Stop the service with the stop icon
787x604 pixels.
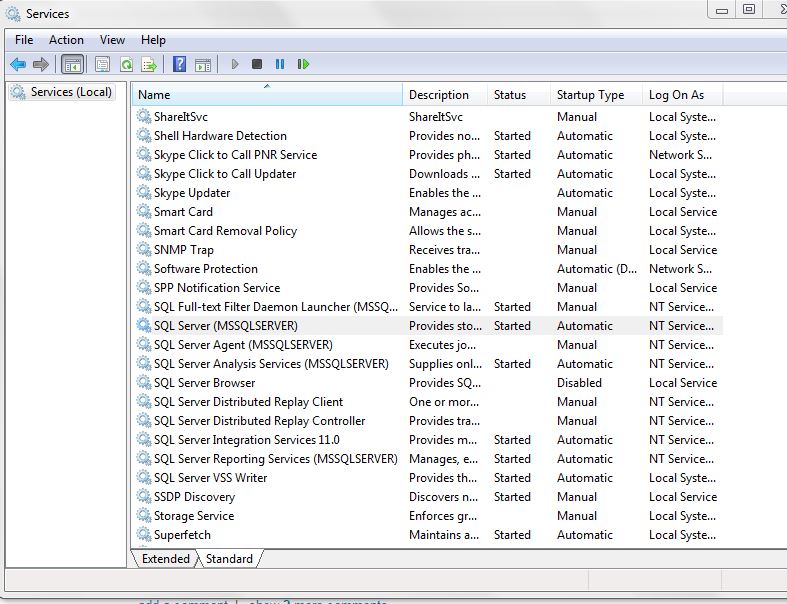256,64
